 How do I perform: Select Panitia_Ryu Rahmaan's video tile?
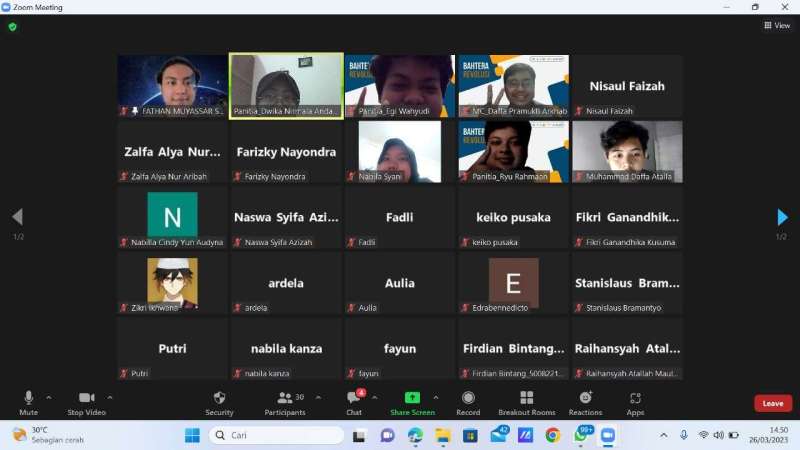(514, 152)
